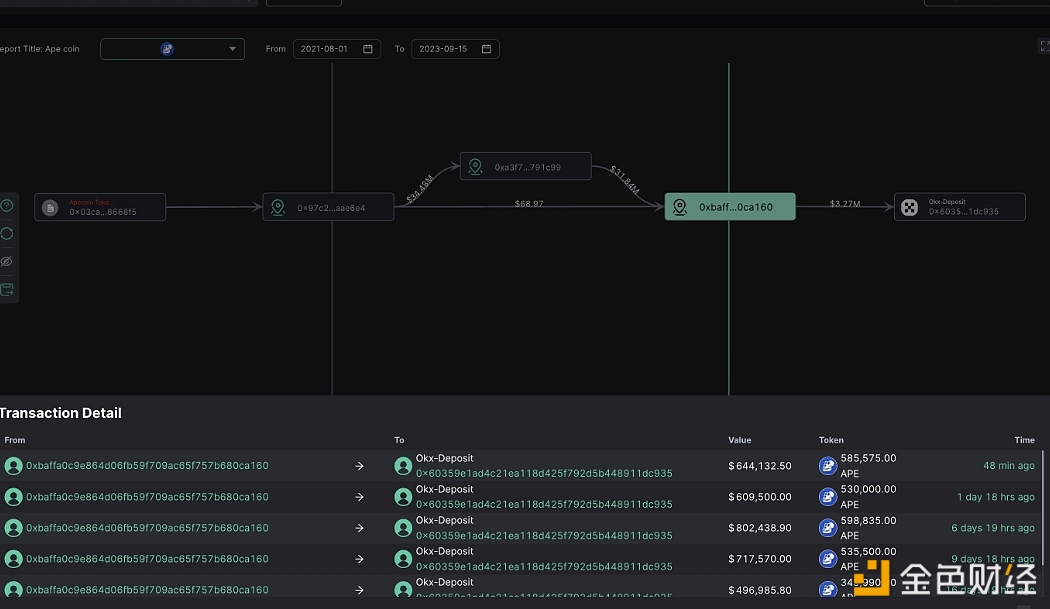Viewport: 1050px width, 609px height.
Task: Click the From column header
Action: [x=15, y=440]
